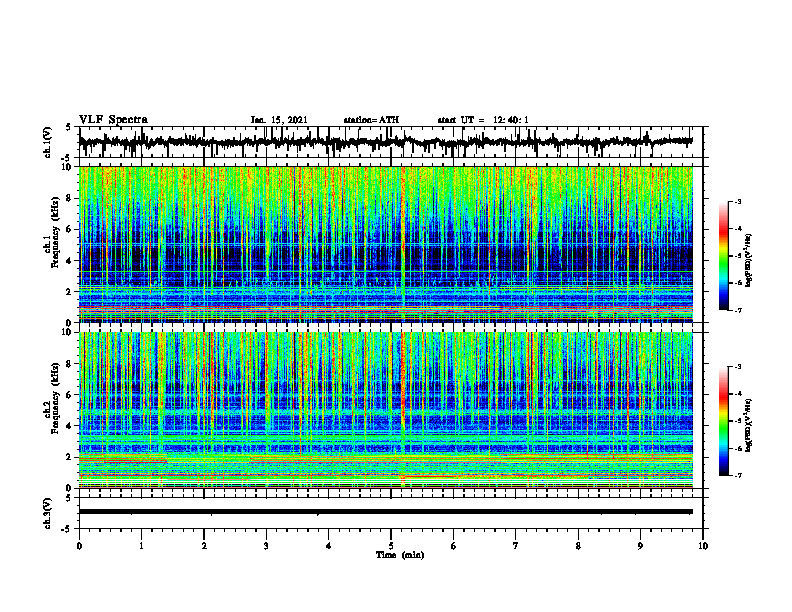Viewport: 792px width, 612px height.
Task: Click the ch.2 frequency tick label '4'
Action: pyautogui.click(x=70, y=426)
